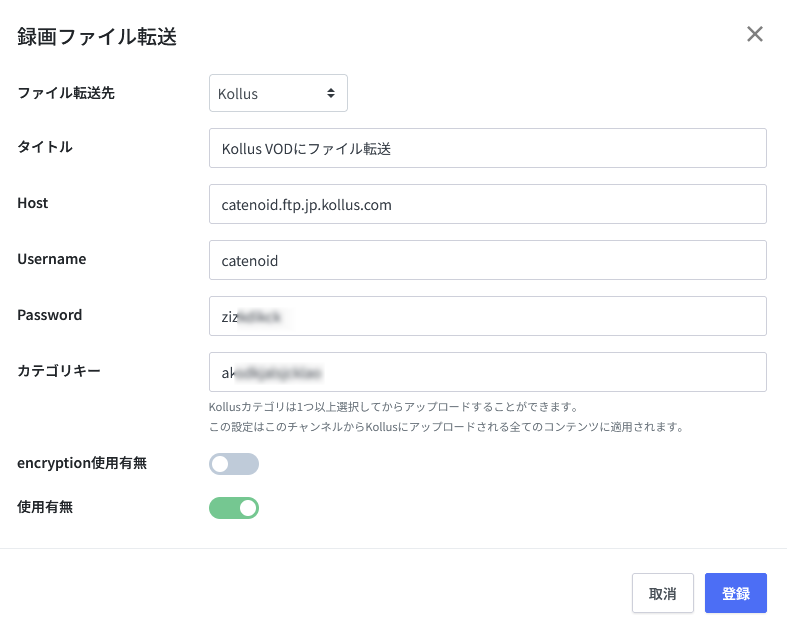Submit with the 登録 button

coord(736,593)
